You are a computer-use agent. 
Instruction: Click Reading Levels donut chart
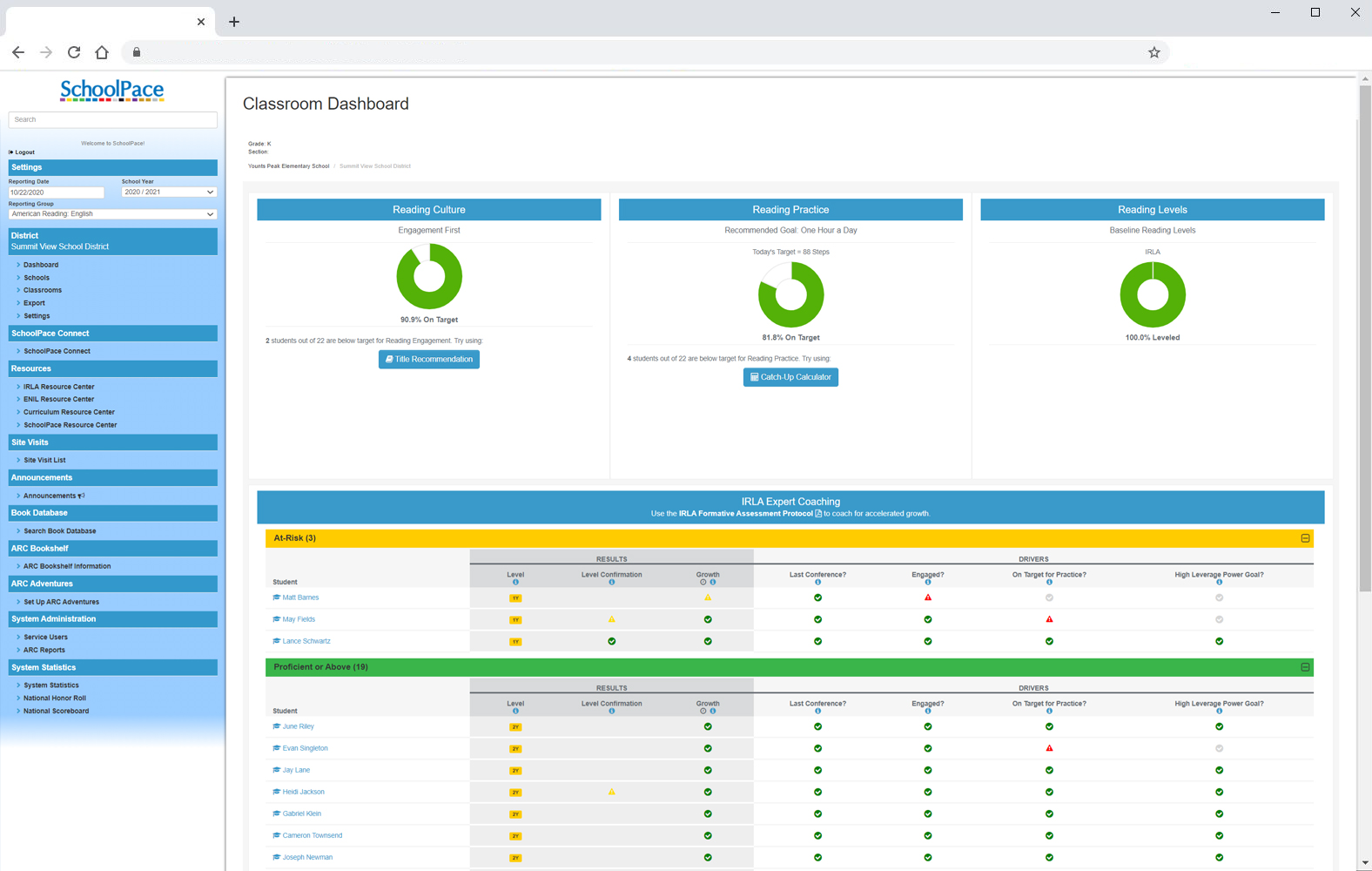[x=1153, y=294]
